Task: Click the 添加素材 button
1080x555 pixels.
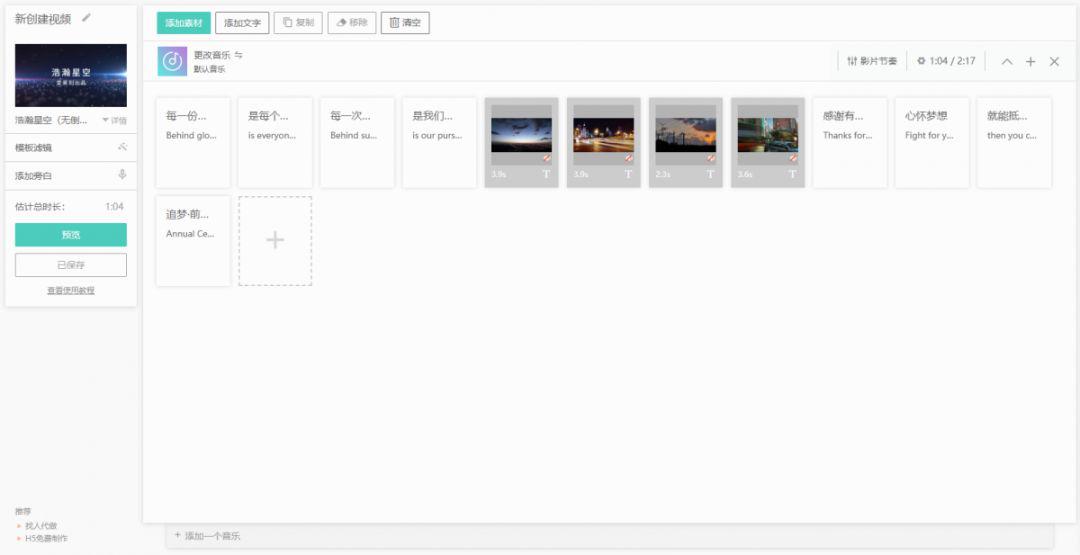Action: [183, 22]
